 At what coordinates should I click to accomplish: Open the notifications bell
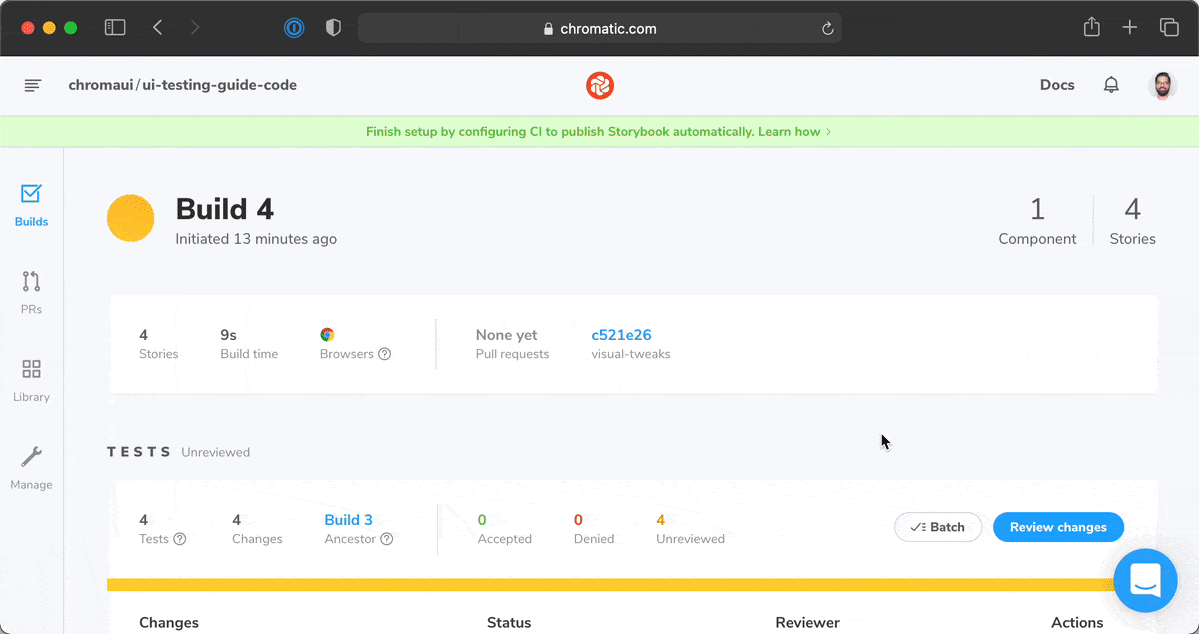pos(1111,85)
